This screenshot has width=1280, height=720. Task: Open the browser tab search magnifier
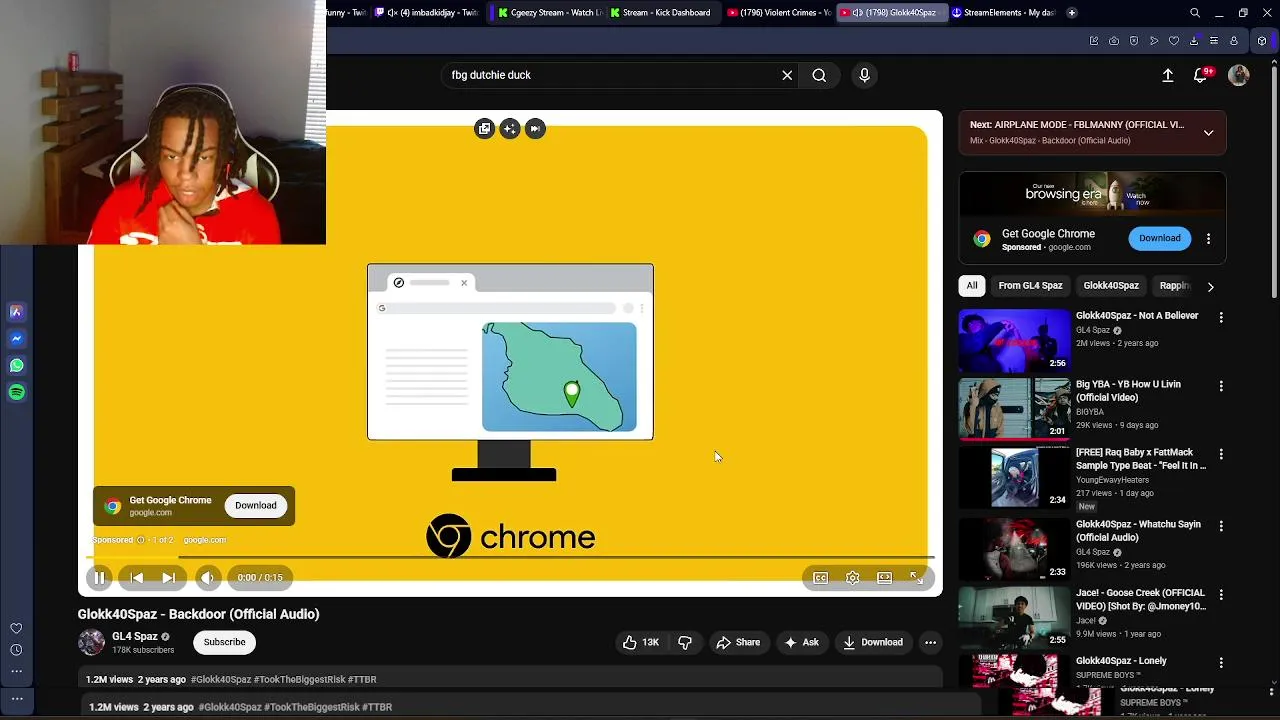pyautogui.click(x=1195, y=13)
